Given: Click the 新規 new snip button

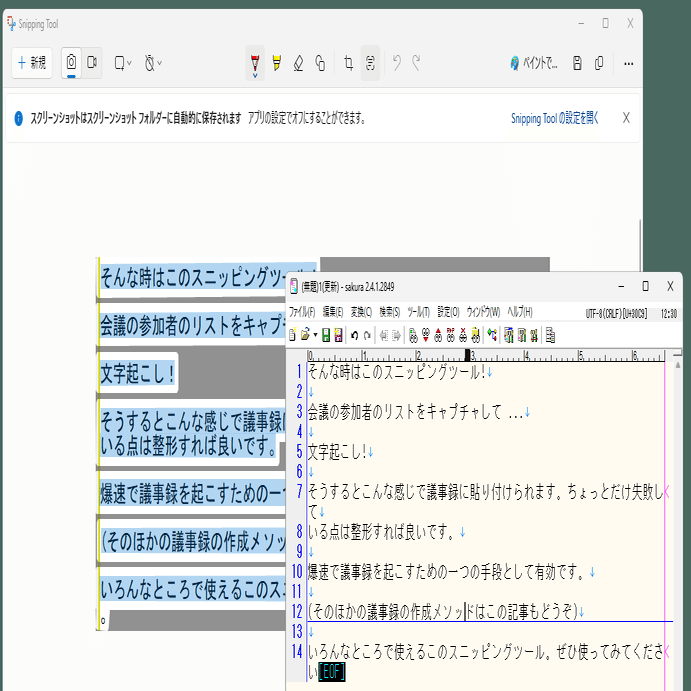Looking at the screenshot, I should 32,63.
